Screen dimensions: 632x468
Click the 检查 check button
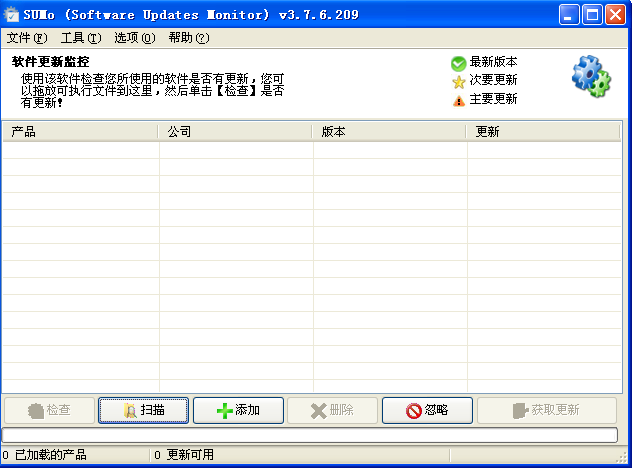(x=49, y=410)
